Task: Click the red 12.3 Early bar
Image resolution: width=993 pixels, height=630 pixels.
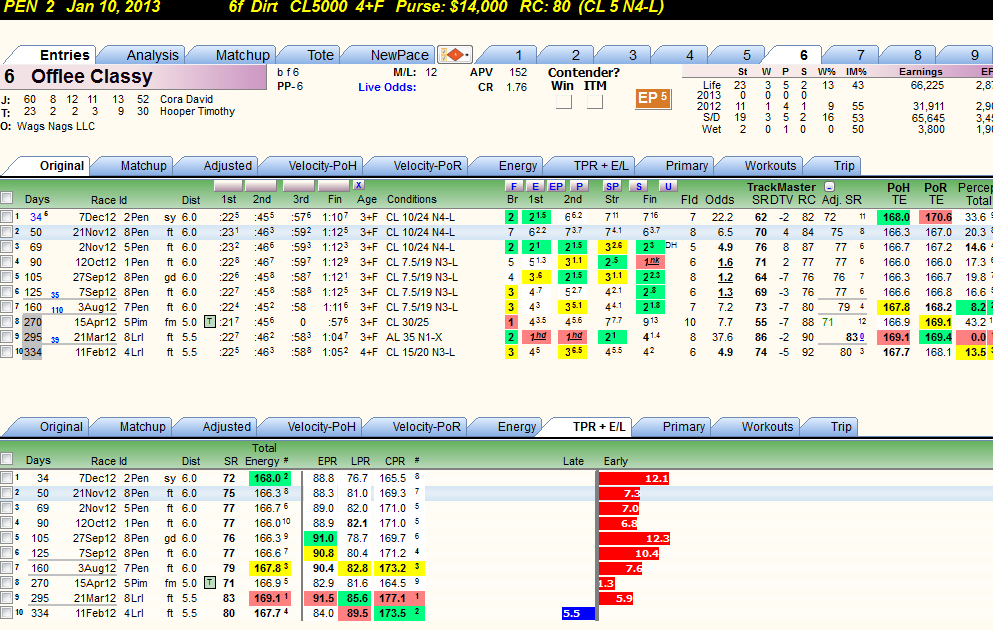Action: coord(634,538)
